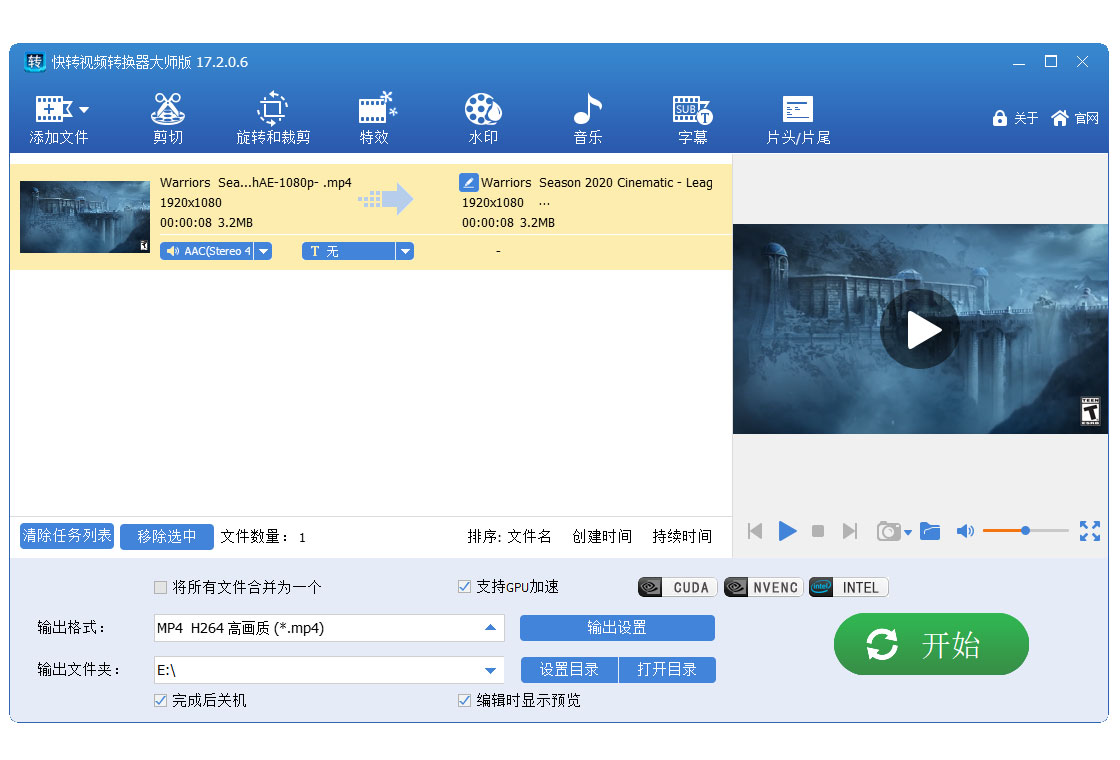Image resolution: width=1120 pixels, height=760 pixels.
Task: Open the 片头/片尾 intro and outro tool
Action: point(798,119)
